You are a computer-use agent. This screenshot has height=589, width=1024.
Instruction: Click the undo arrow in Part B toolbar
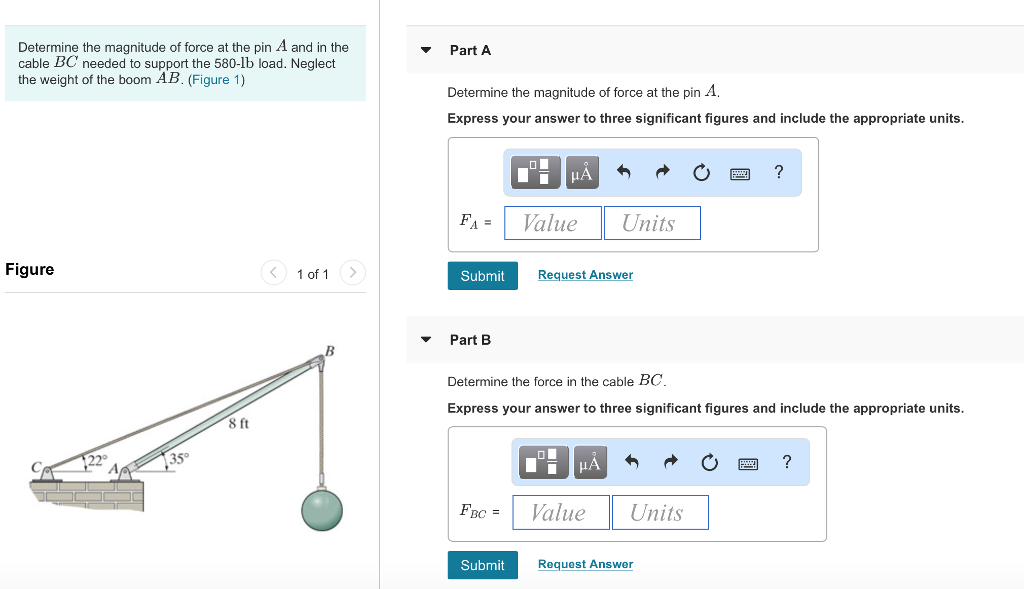tap(631, 462)
